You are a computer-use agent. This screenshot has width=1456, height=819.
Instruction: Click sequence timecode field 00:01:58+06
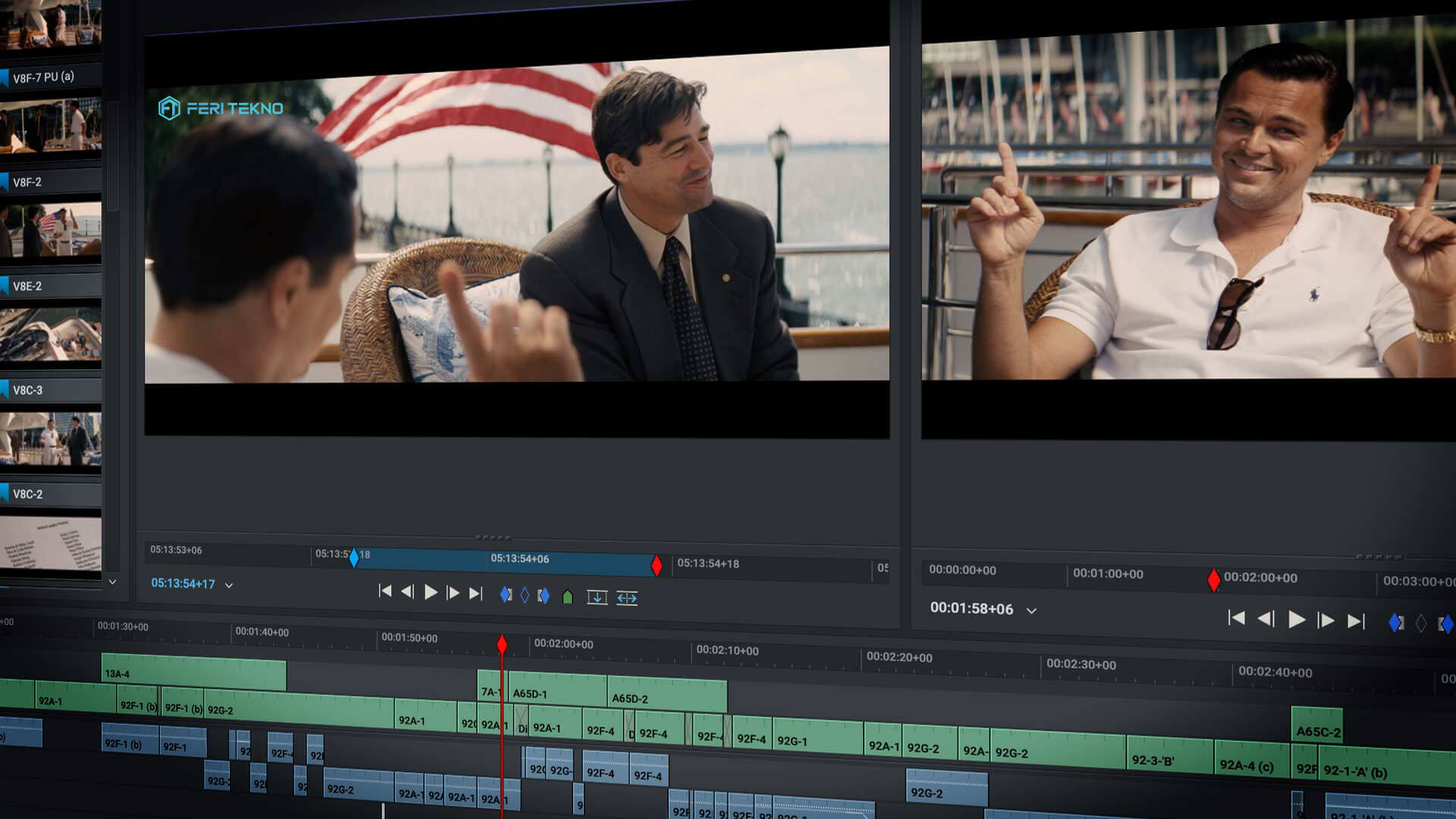(971, 608)
